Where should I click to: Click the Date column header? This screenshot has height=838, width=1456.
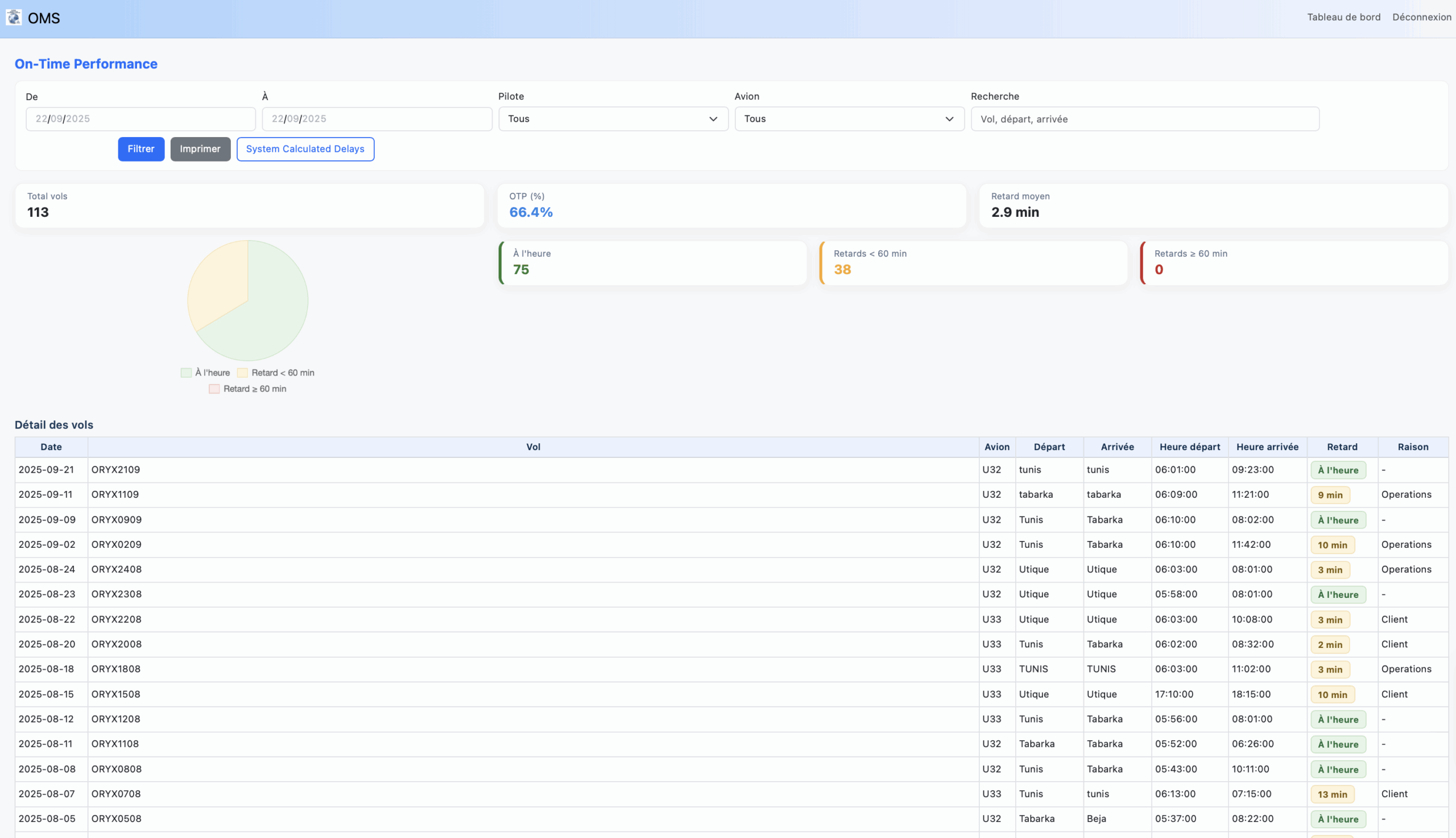point(51,447)
